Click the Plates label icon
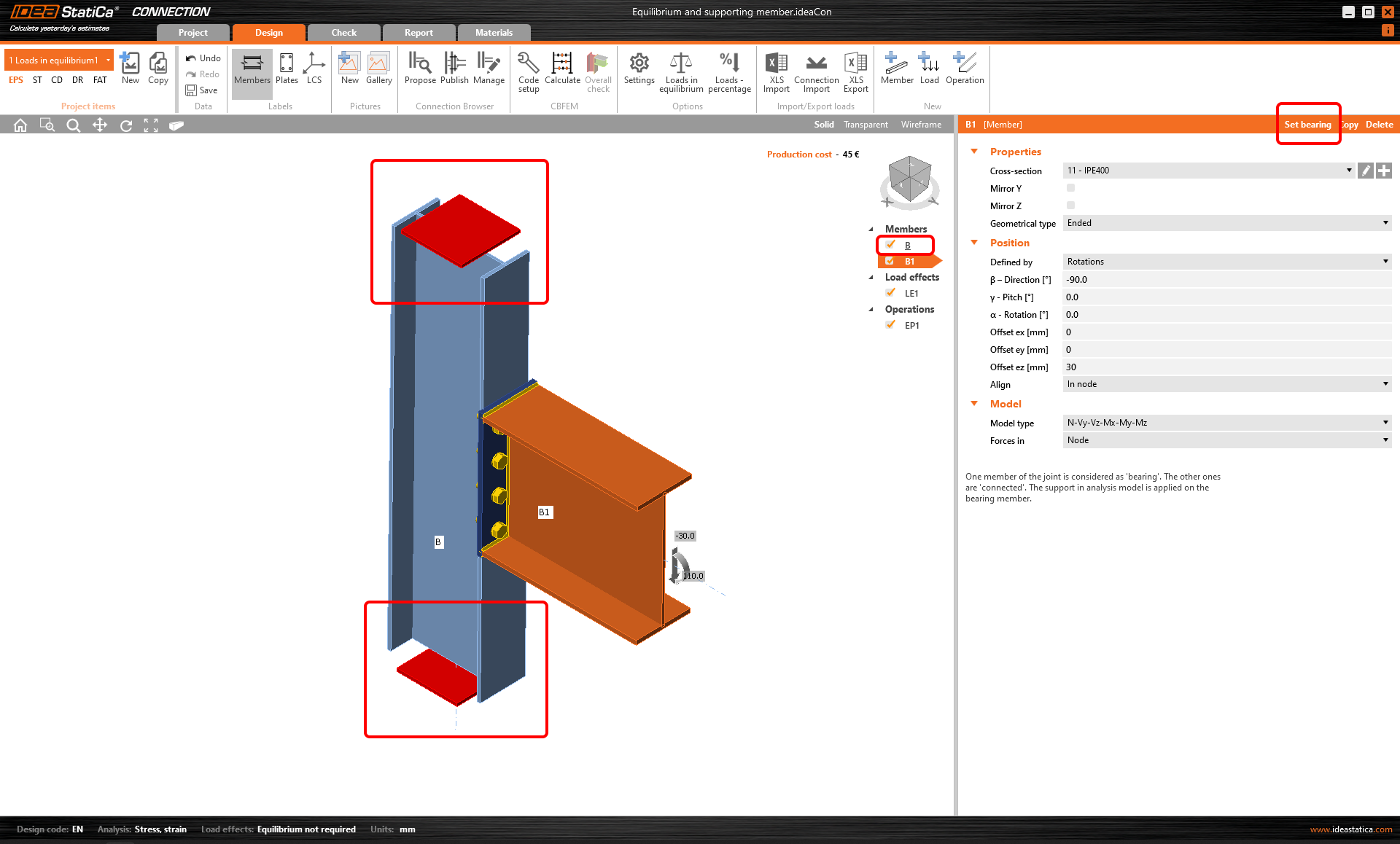This screenshot has height=844, width=1400. coord(287,64)
